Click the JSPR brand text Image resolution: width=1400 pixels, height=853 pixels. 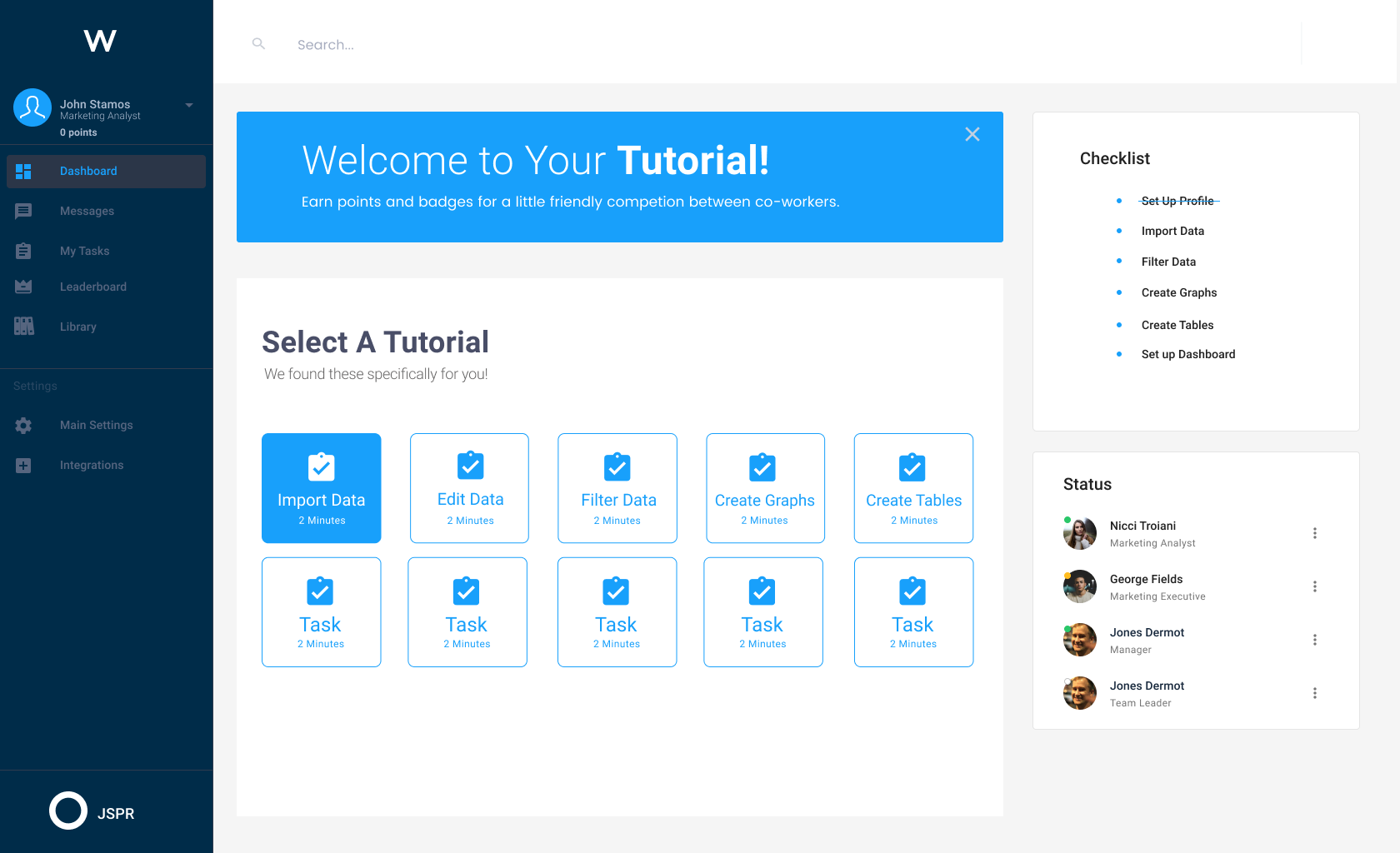(x=116, y=814)
